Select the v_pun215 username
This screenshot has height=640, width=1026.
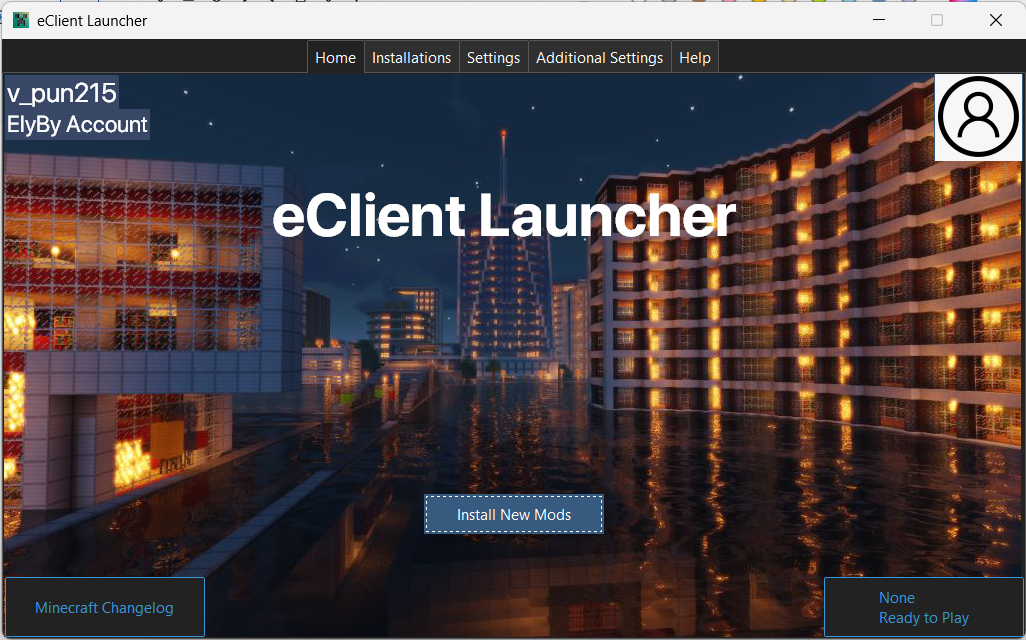60,92
